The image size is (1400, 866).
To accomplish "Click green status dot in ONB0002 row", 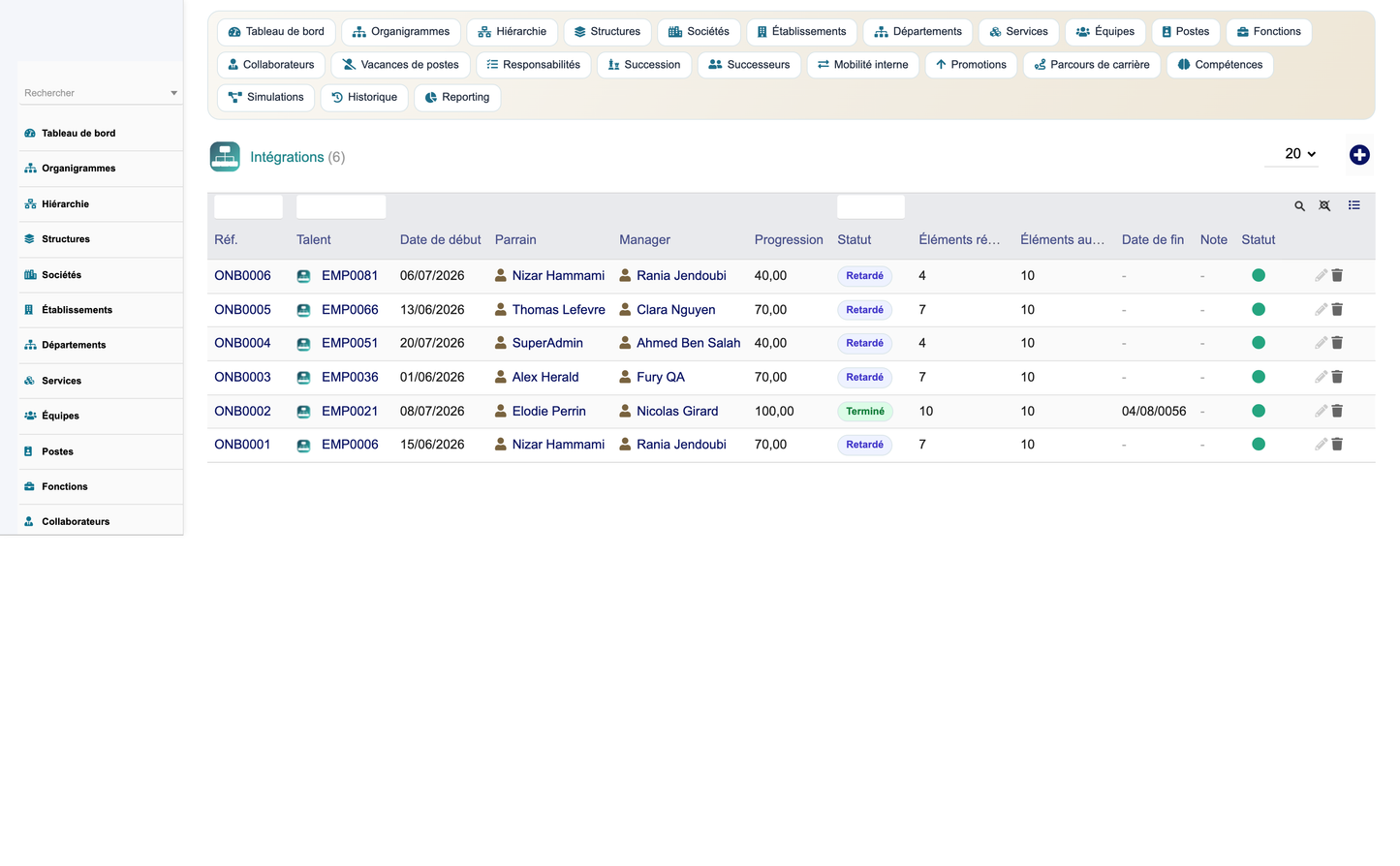I will point(1259,411).
